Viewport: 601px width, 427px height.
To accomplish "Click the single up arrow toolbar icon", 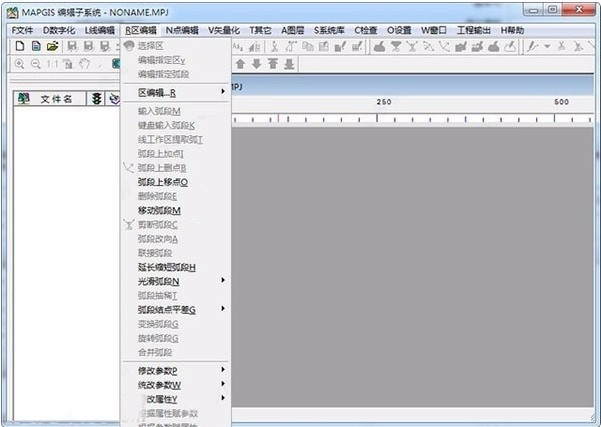I will point(240,64).
